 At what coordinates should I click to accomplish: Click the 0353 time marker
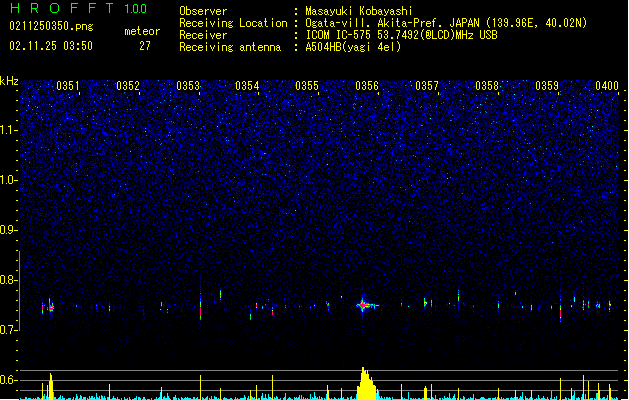[x=188, y=86]
